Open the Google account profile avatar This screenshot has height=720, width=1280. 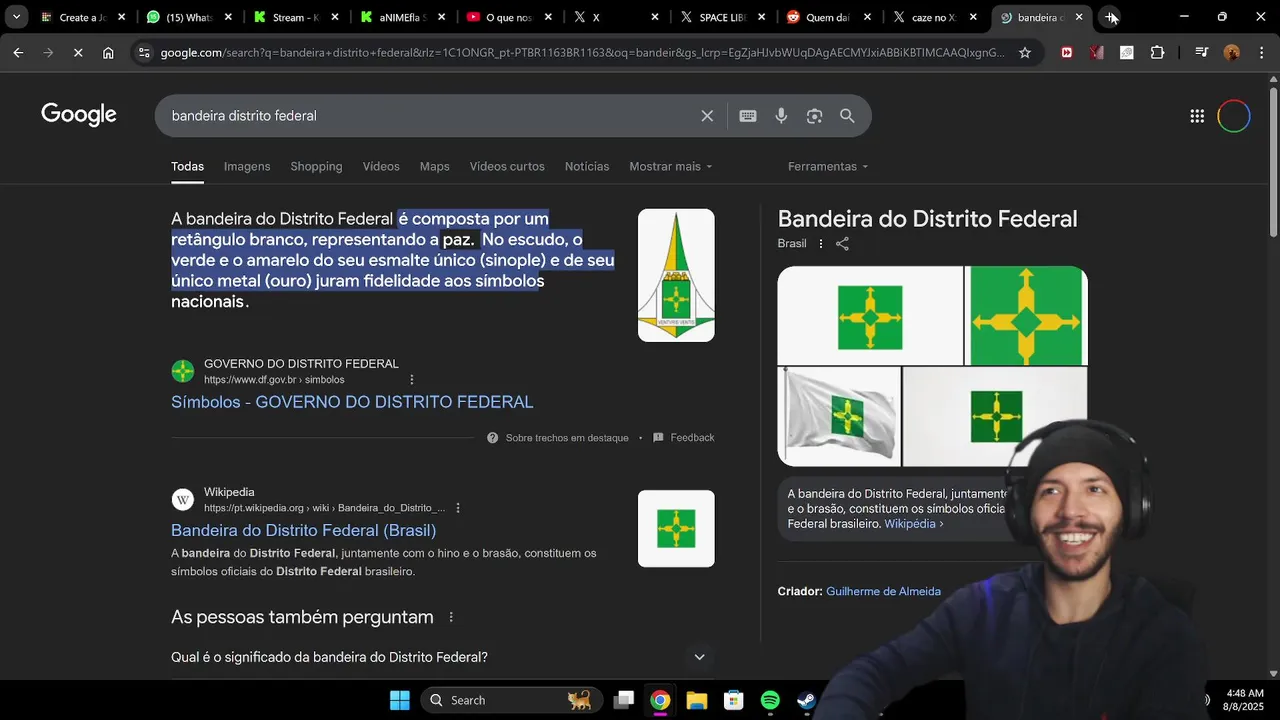coord(1234,116)
